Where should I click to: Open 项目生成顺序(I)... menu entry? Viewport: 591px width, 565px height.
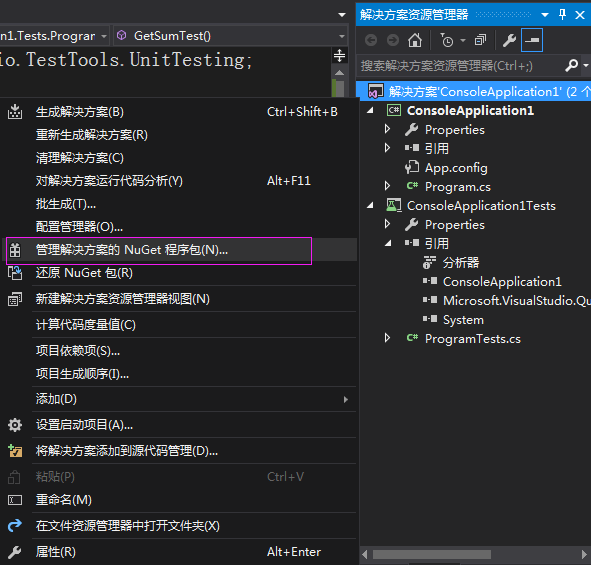[83, 374]
